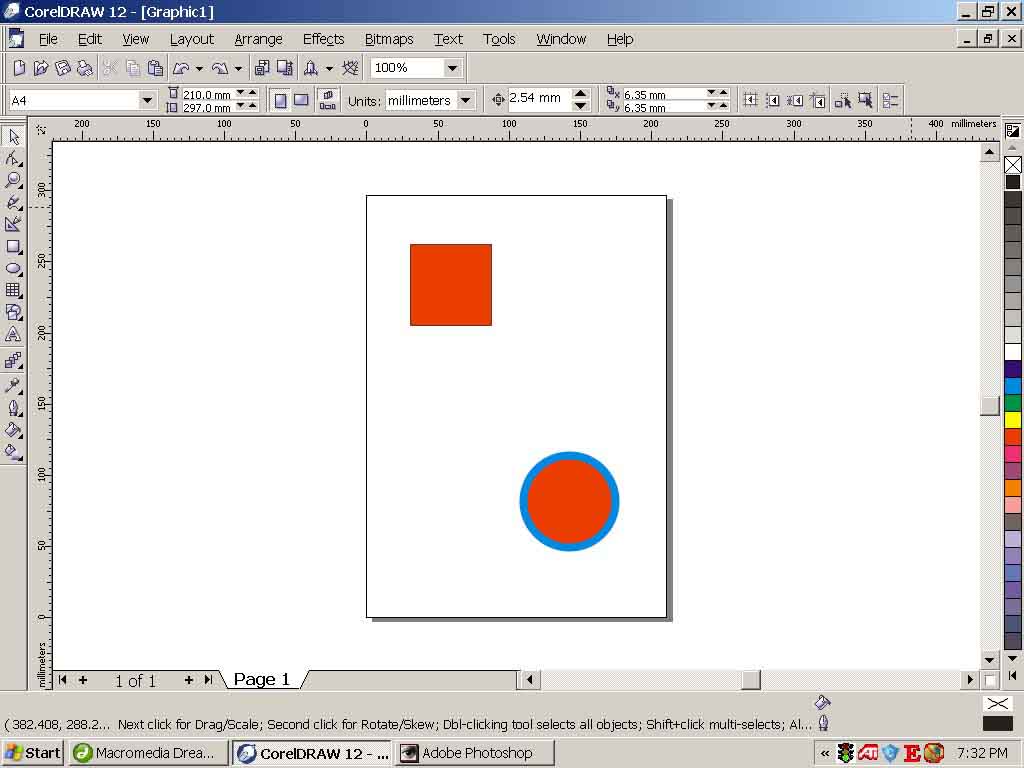Expand the Units millimeters dropdown
This screenshot has height=768, width=1024.
pos(465,101)
